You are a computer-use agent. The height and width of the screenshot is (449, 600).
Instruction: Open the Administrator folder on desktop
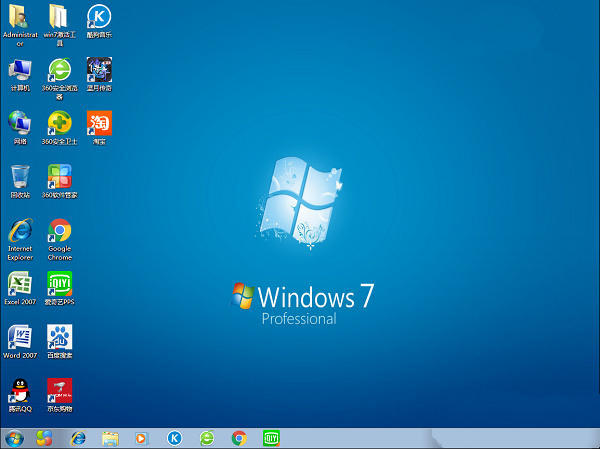click(x=19, y=18)
